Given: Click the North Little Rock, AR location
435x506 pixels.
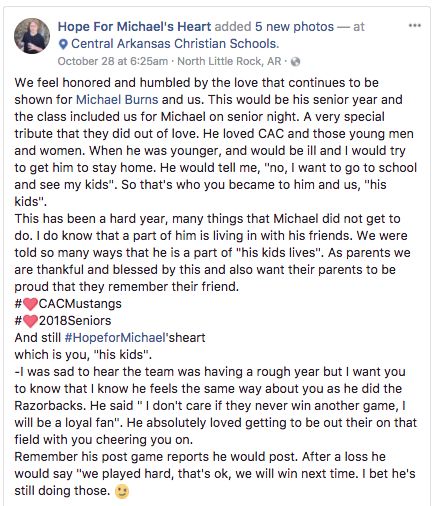Looking at the screenshot, I should click(229, 61).
